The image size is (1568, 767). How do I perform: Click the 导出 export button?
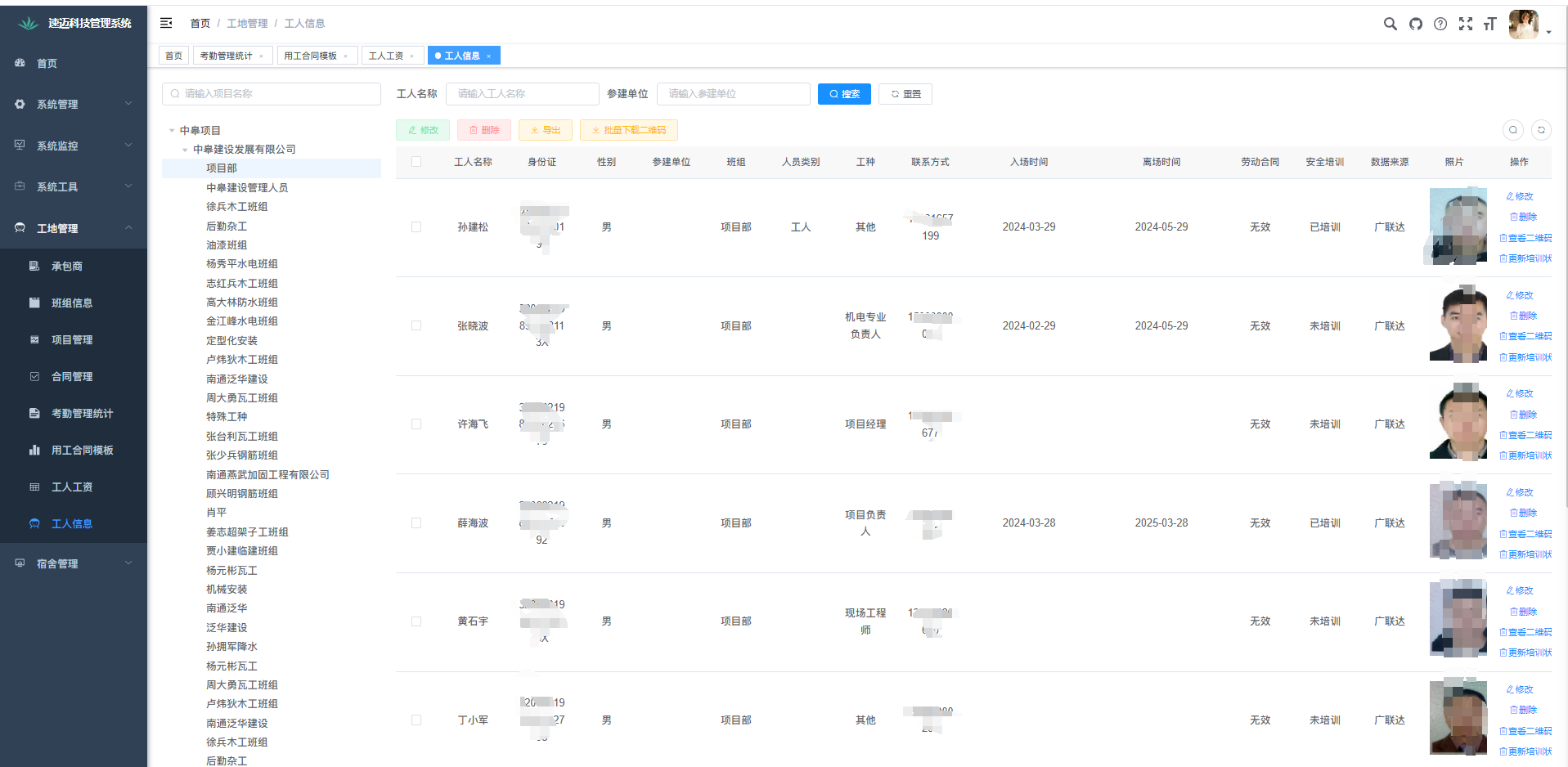[x=546, y=130]
